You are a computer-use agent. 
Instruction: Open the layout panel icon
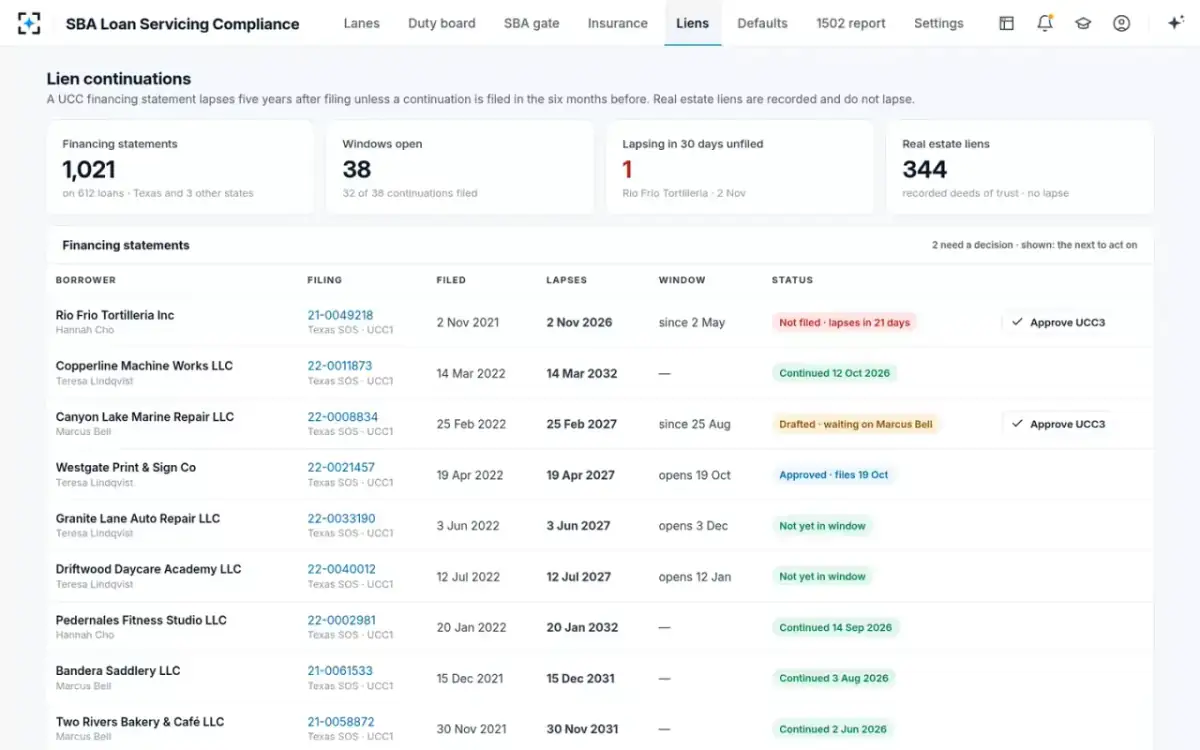point(1006,23)
